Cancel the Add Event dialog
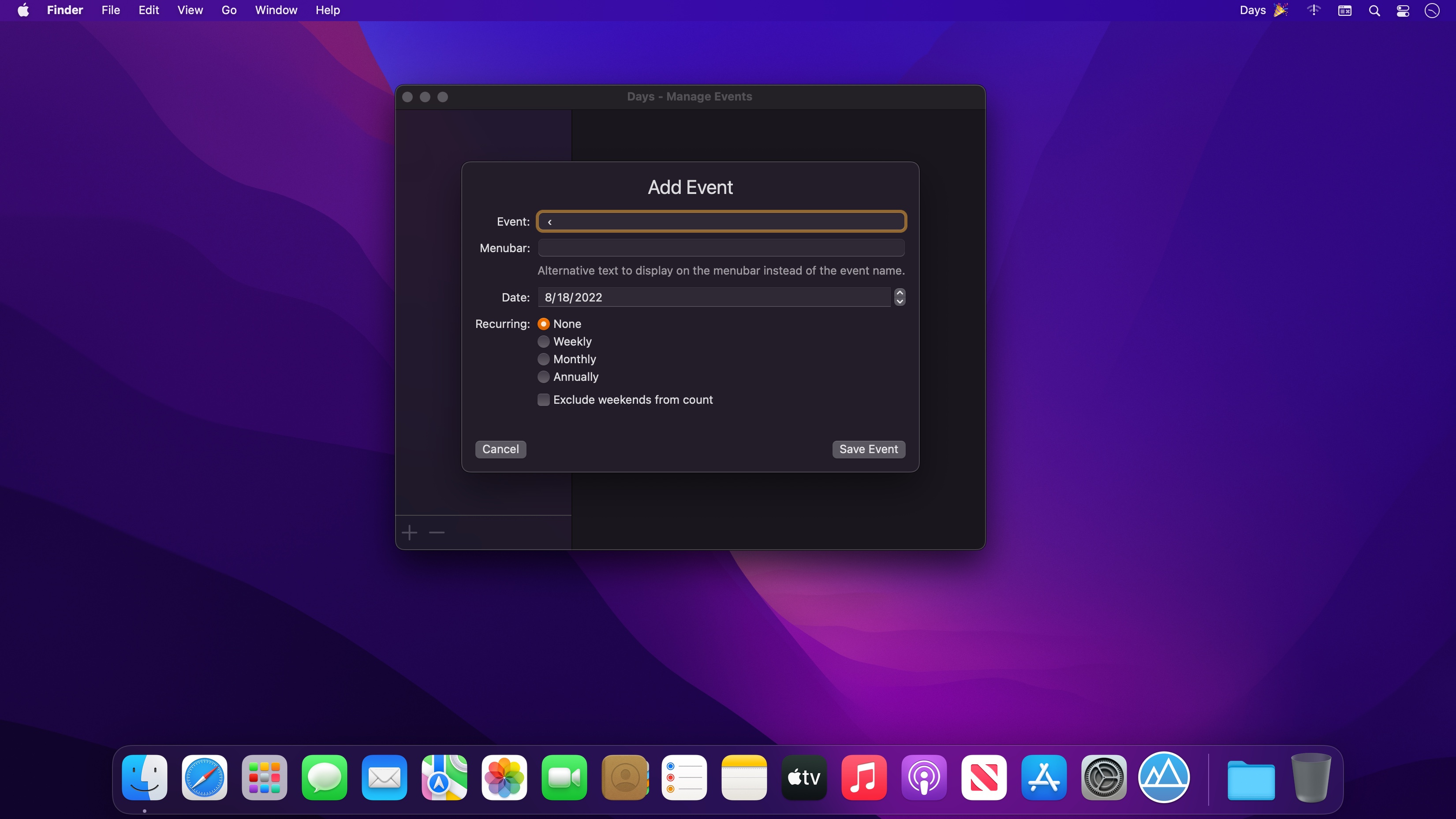 (x=500, y=449)
